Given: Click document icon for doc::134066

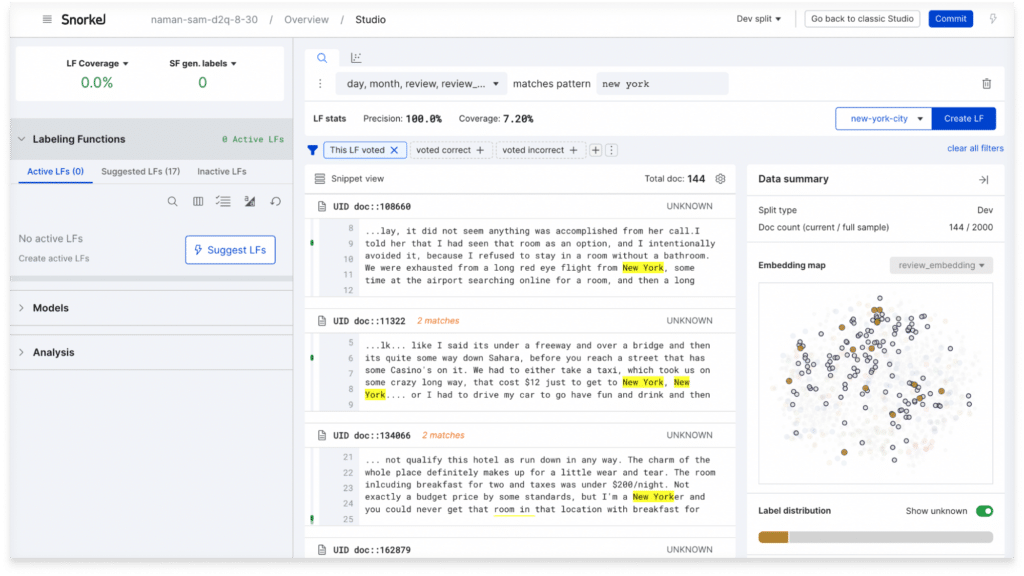Looking at the screenshot, I should (x=321, y=435).
